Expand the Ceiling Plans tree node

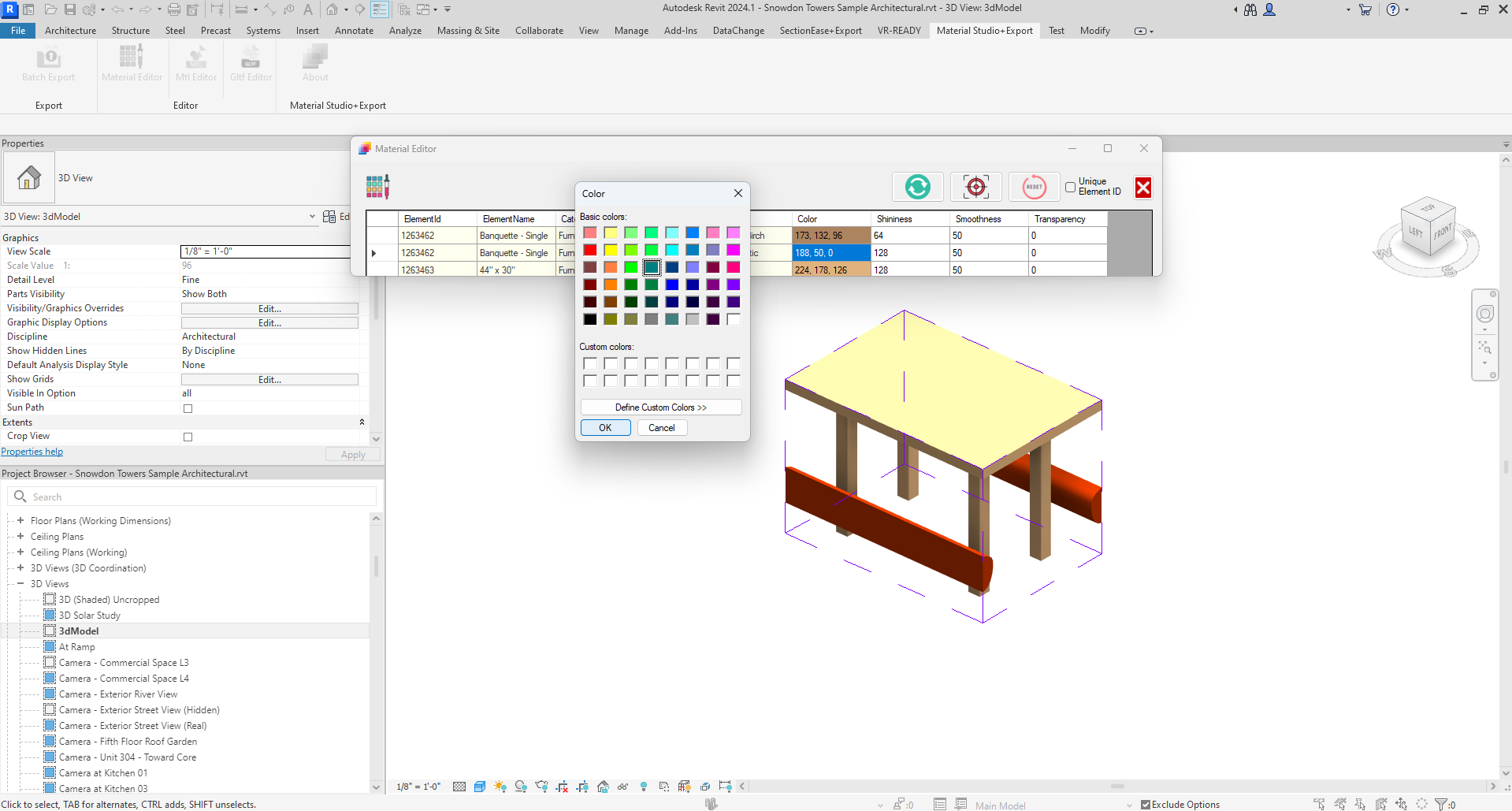20,536
